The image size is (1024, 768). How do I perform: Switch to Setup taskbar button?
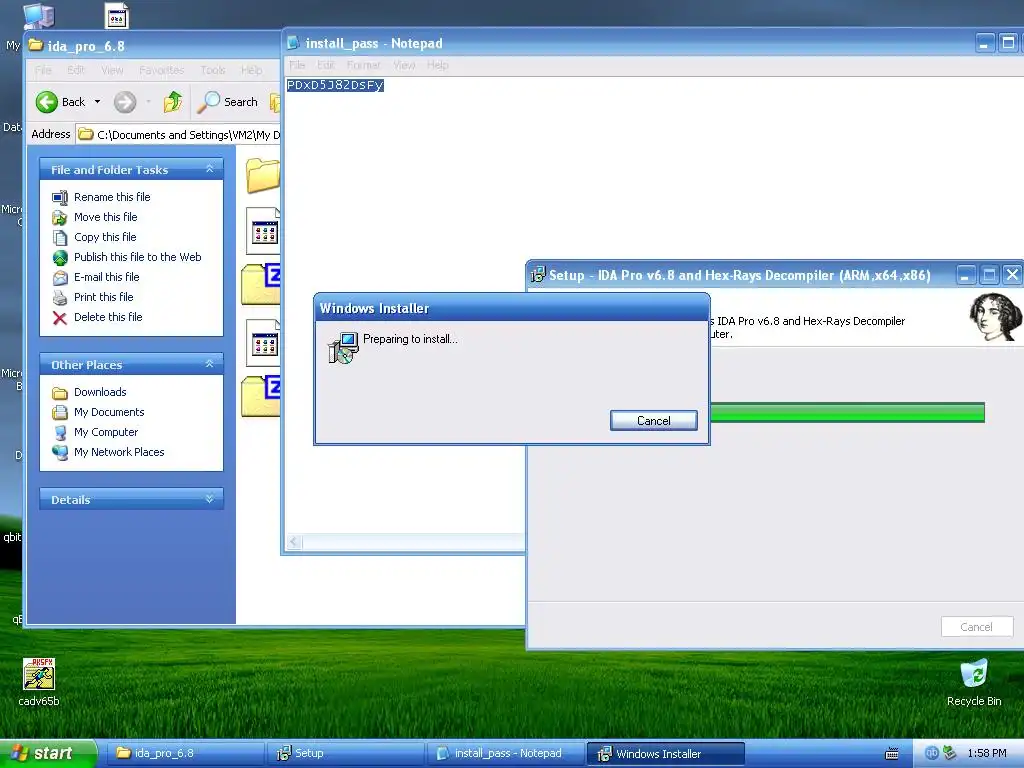coord(346,753)
